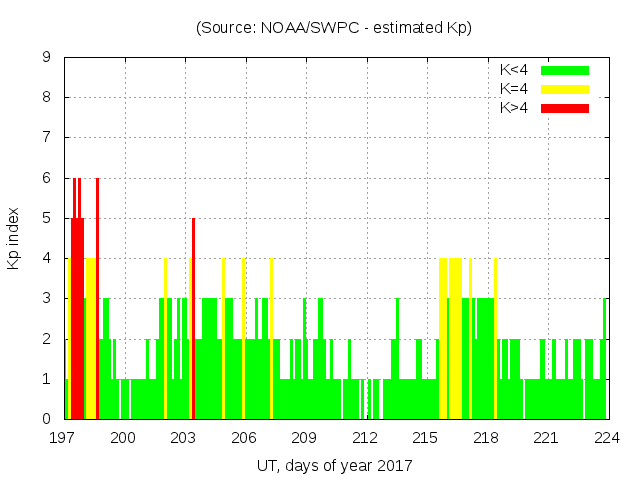Click the 197 tick label on x-axis

coord(64,437)
